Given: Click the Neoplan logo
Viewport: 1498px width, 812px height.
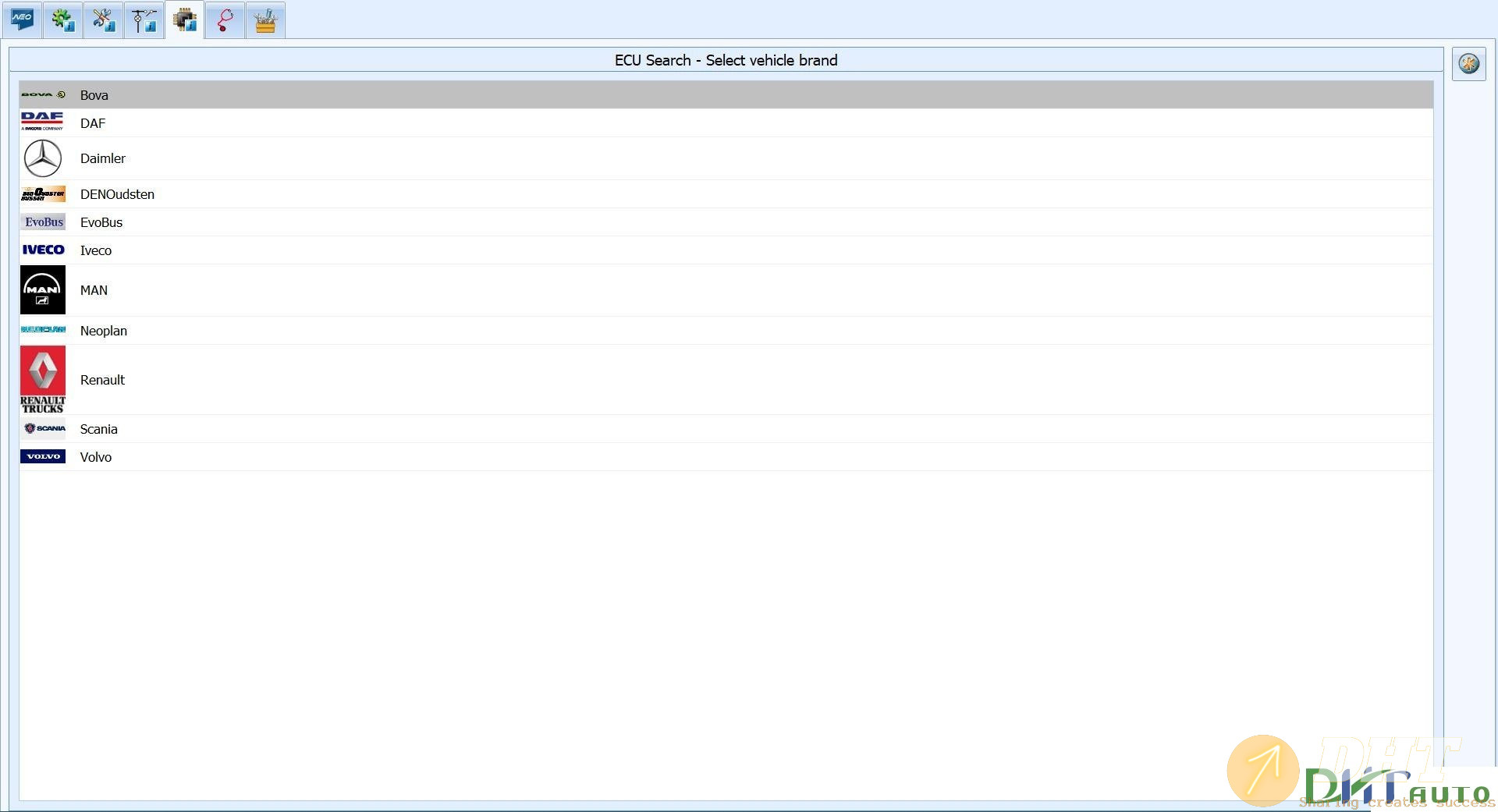Looking at the screenshot, I should click(43, 329).
